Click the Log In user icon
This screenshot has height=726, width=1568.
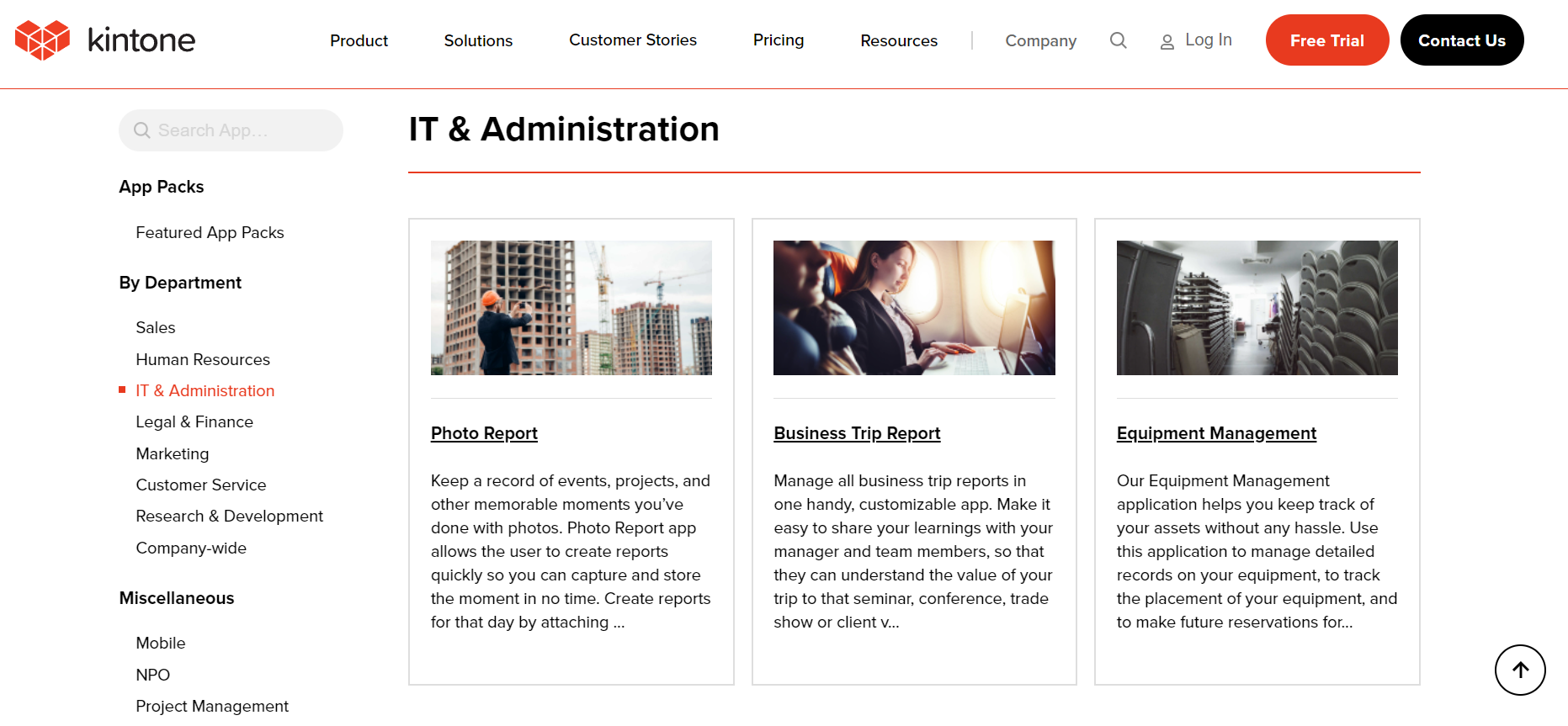click(1167, 41)
